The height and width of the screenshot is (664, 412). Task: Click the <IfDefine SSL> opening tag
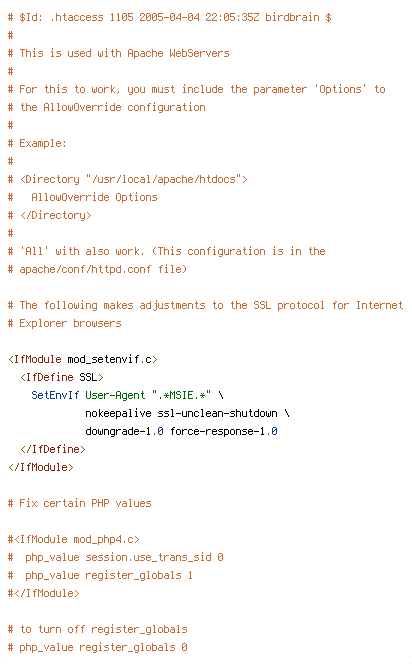coord(61,377)
